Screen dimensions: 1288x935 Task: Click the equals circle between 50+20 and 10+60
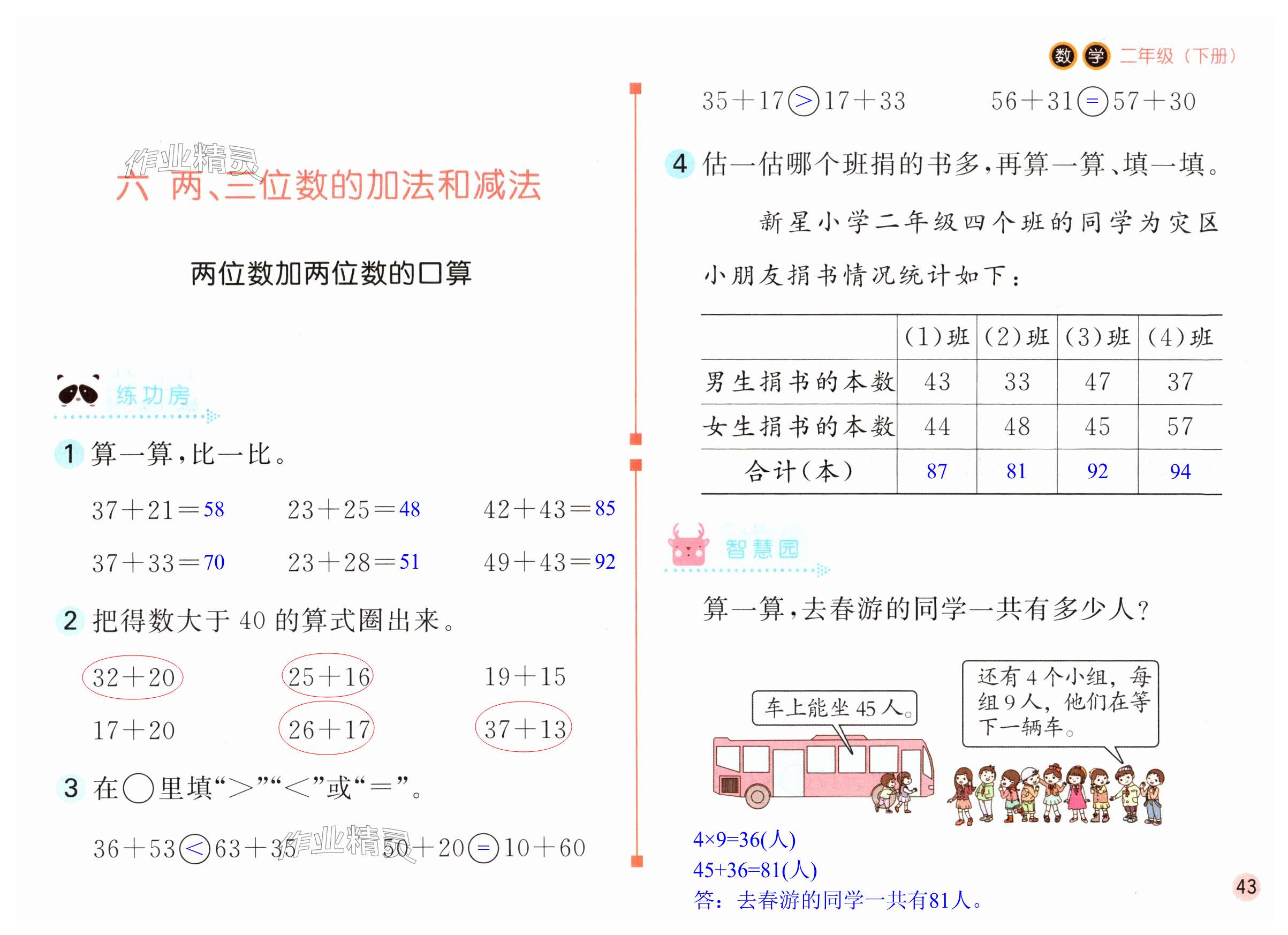pyautogui.click(x=483, y=848)
